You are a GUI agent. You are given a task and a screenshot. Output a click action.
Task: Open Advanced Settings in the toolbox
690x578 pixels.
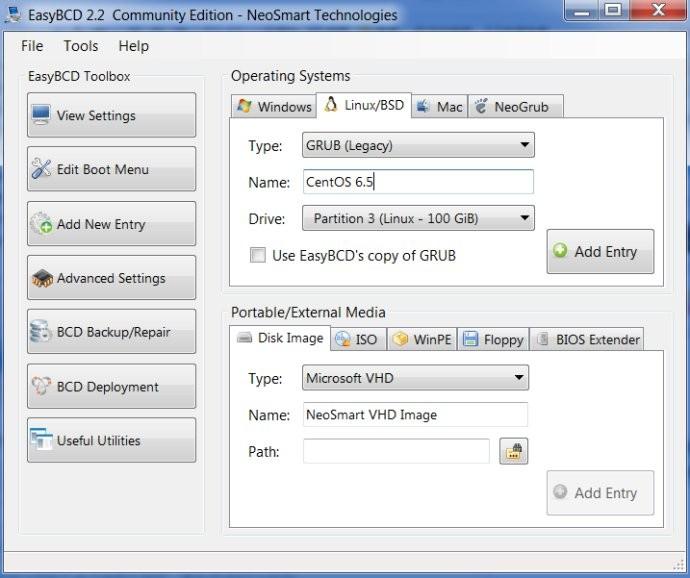pyautogui.click(x=111, y=278)
